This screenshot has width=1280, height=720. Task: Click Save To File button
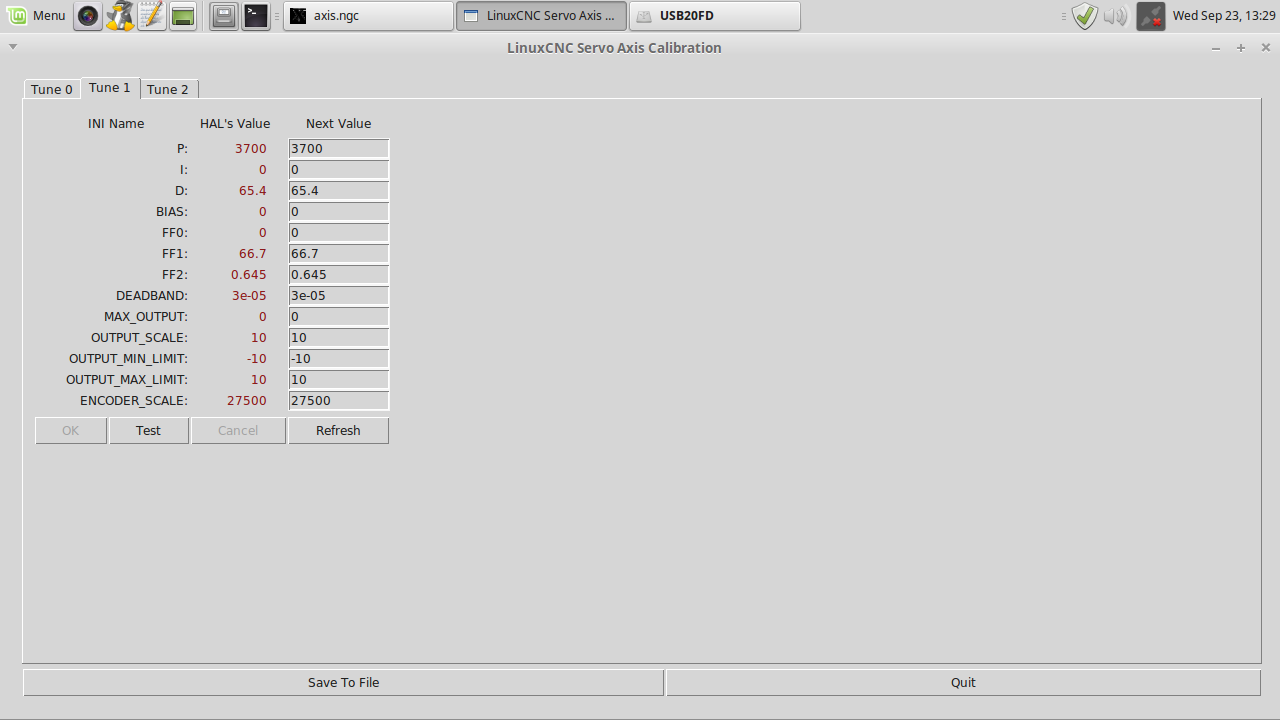[343, 682]
